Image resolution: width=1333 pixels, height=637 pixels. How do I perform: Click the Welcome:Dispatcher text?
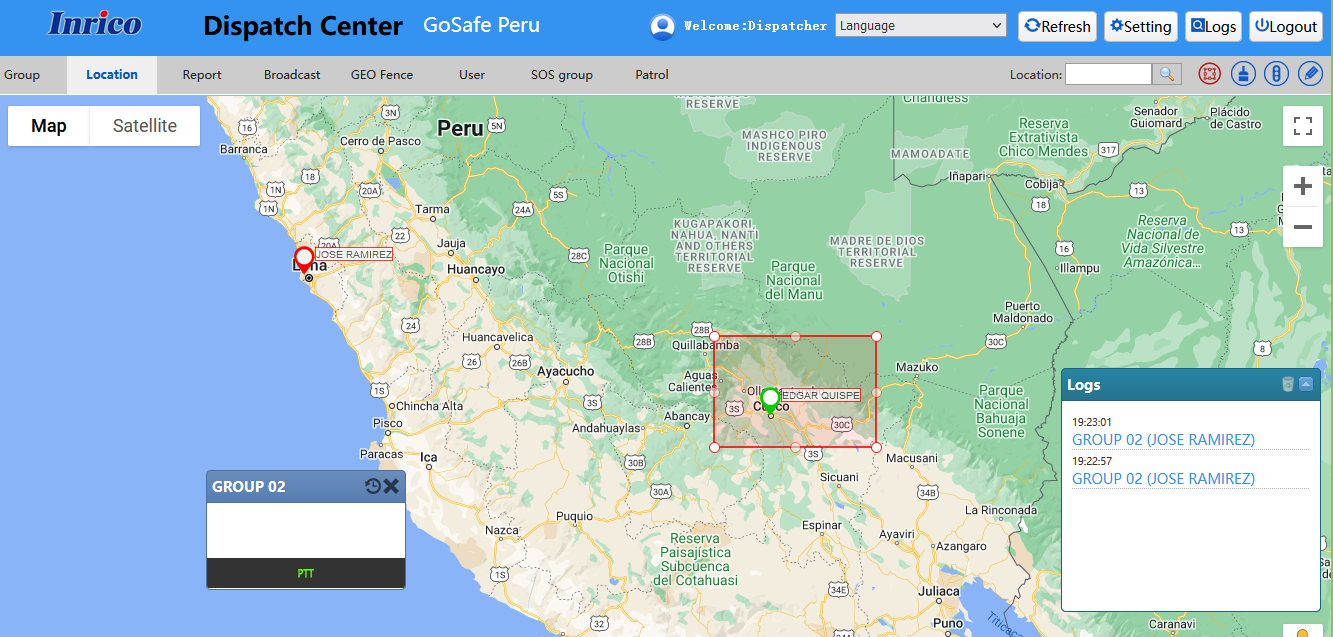coord(756,26)
